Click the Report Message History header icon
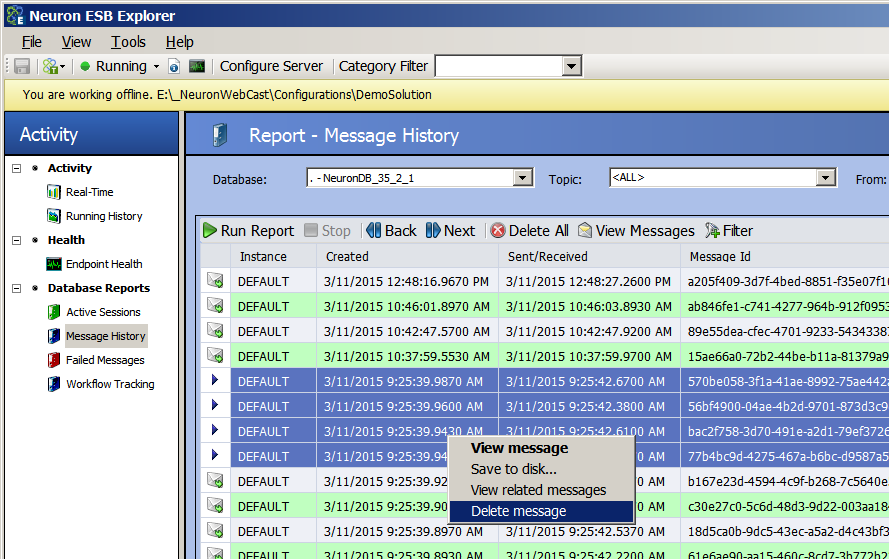Screen dimensions: 889x559 tap(220, 135)
